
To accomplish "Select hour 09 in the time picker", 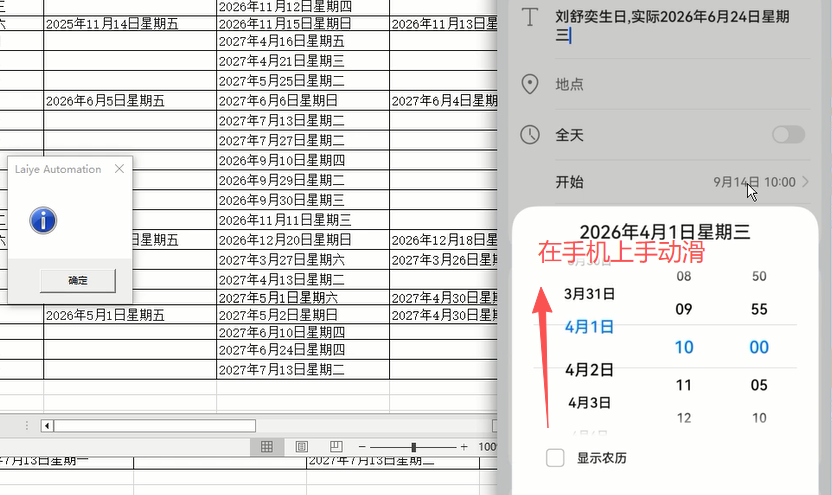I will 684,309.
